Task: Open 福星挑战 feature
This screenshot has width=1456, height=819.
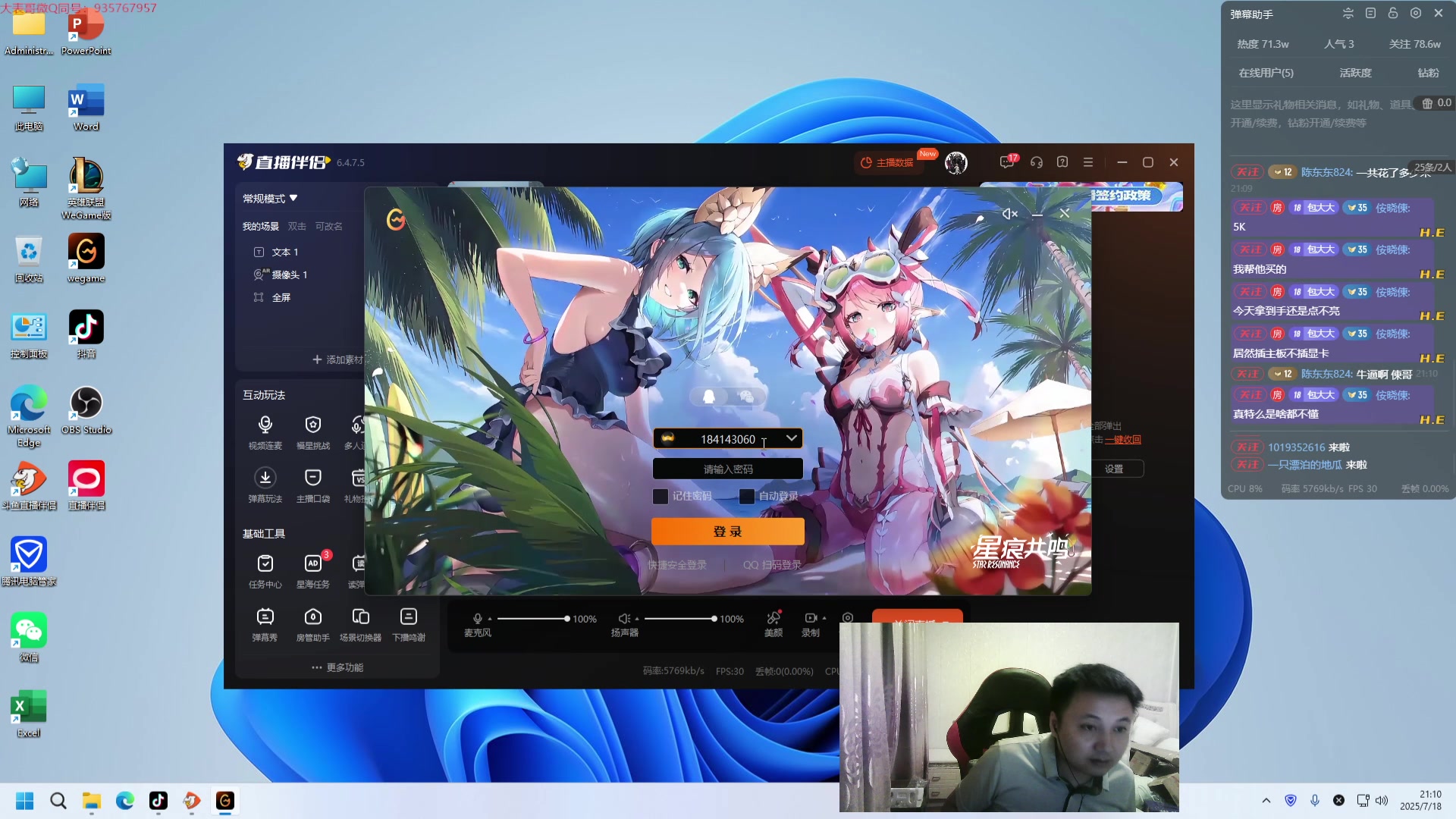Action: (312, 432)
